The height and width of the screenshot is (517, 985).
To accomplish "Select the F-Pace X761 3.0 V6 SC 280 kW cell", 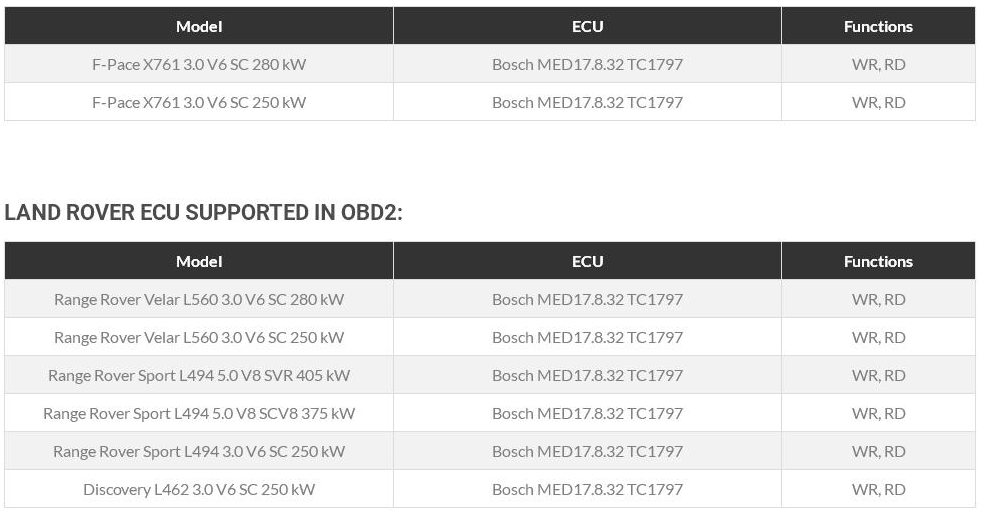I will (x=199, y=64).
